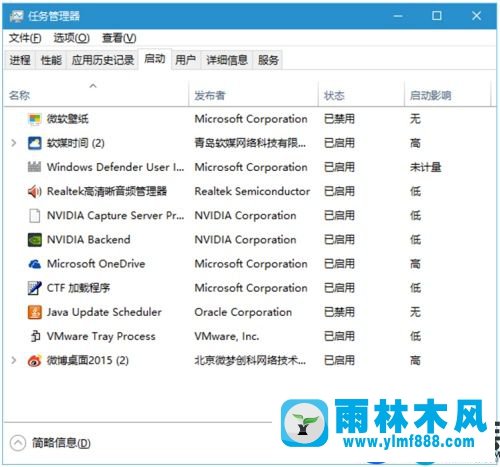This screenshot has width=500, height=467.
Task: Click 未计量 impact of Windows Defender
Action: [426, 167]
